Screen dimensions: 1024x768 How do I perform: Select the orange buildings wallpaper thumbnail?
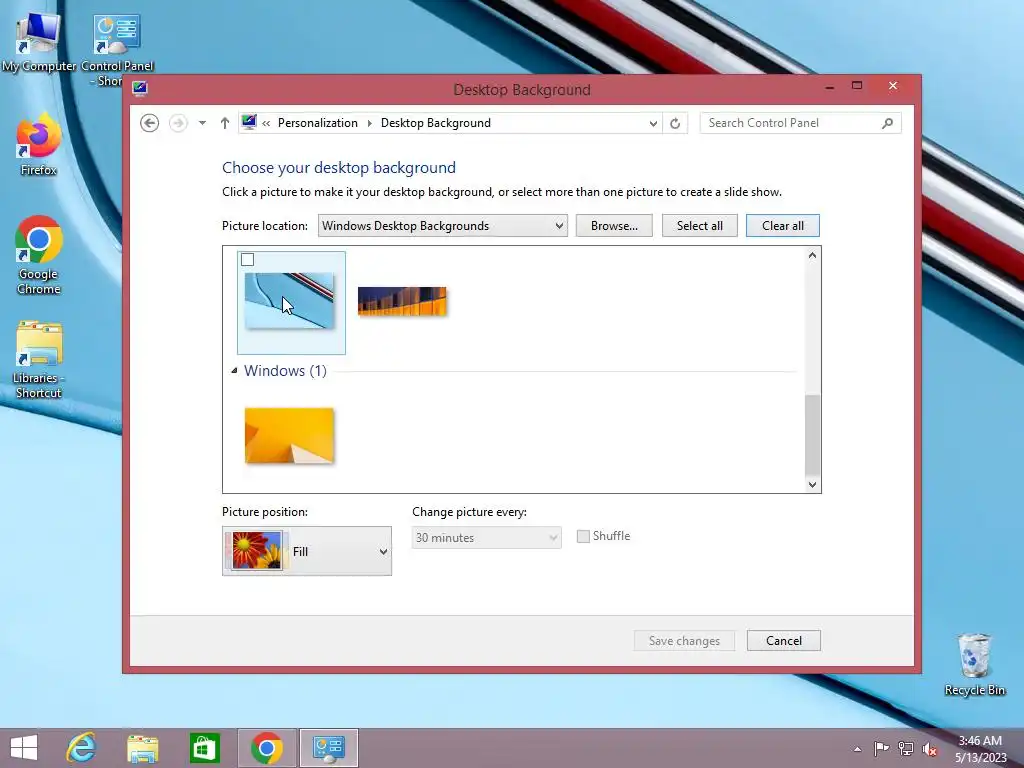[402, 301]
